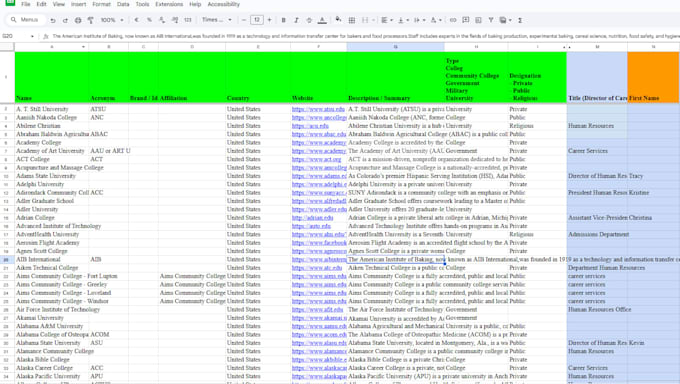Open the Edit menu

pos(41,4)
